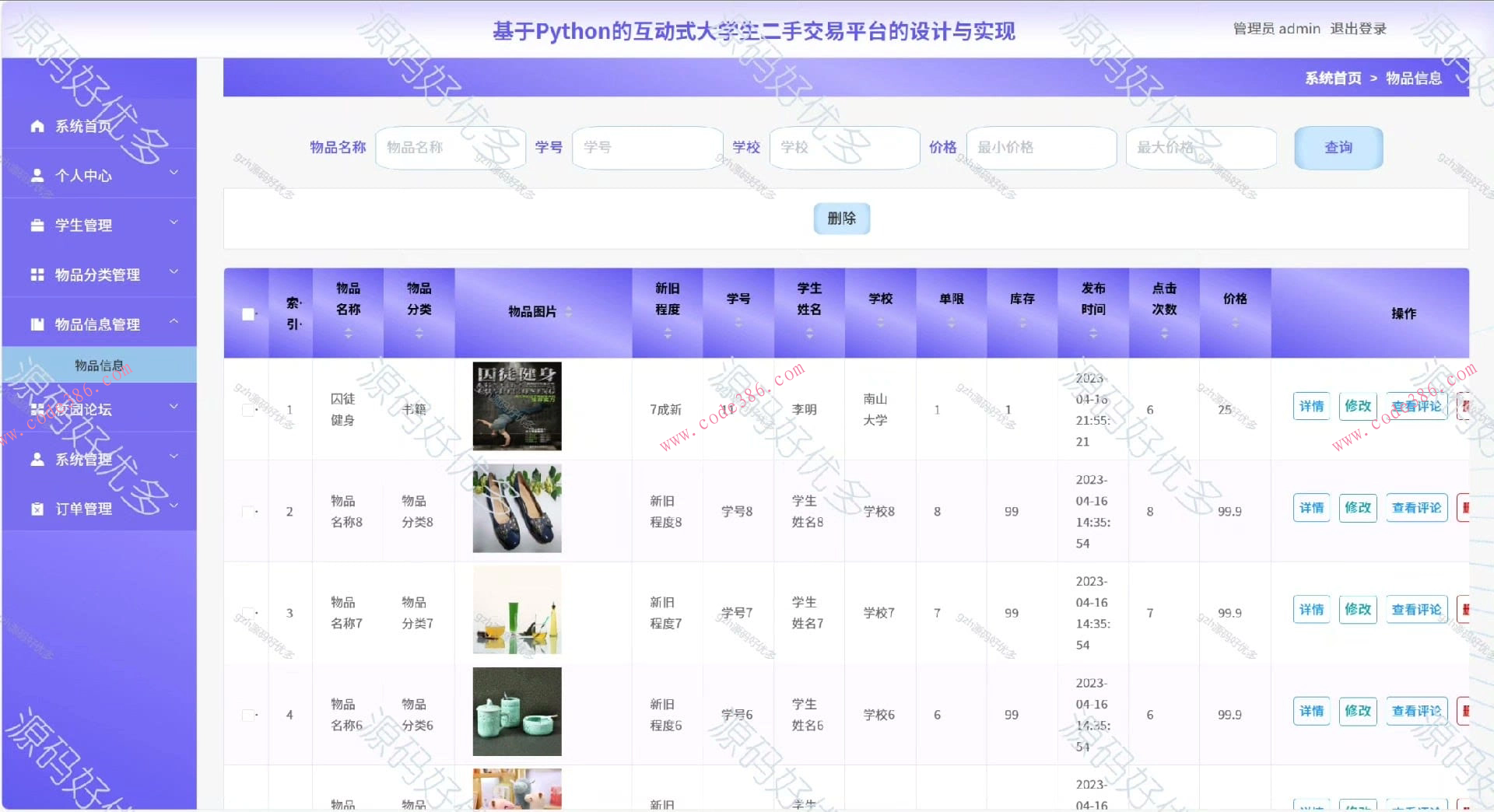The width and height of the screenshot is (1494, 812).
Task: Open 校园论坛 via its forum icon
Action: tap(37, 409)
